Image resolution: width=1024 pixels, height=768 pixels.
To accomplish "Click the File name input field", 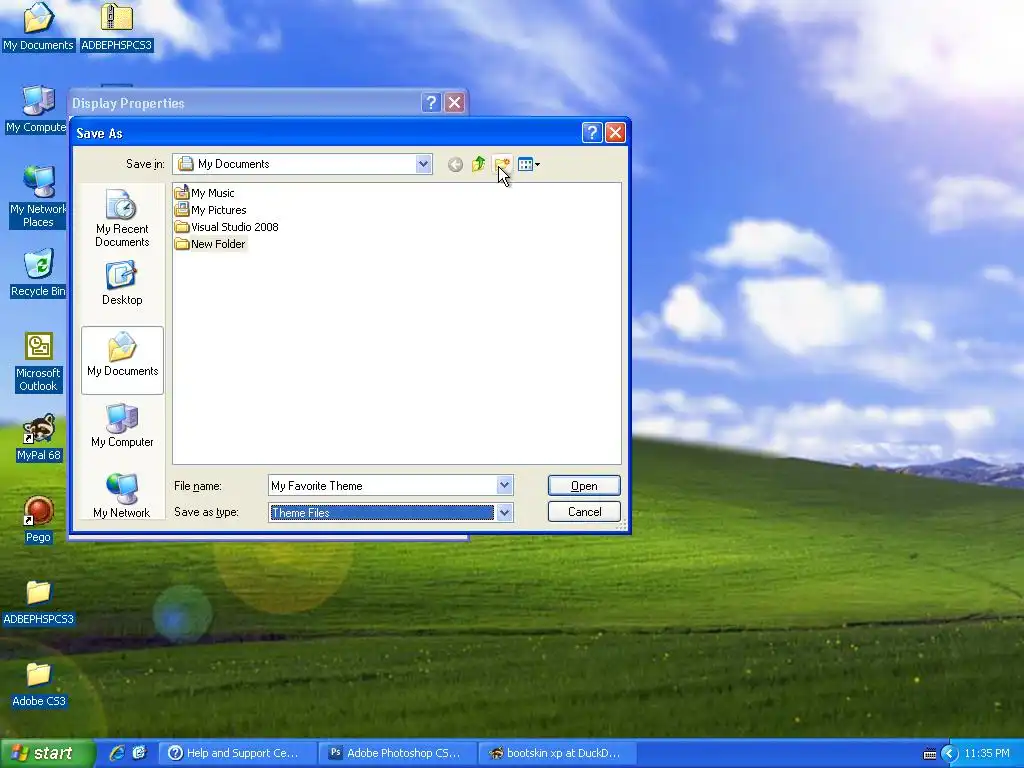I will (383, 485).
